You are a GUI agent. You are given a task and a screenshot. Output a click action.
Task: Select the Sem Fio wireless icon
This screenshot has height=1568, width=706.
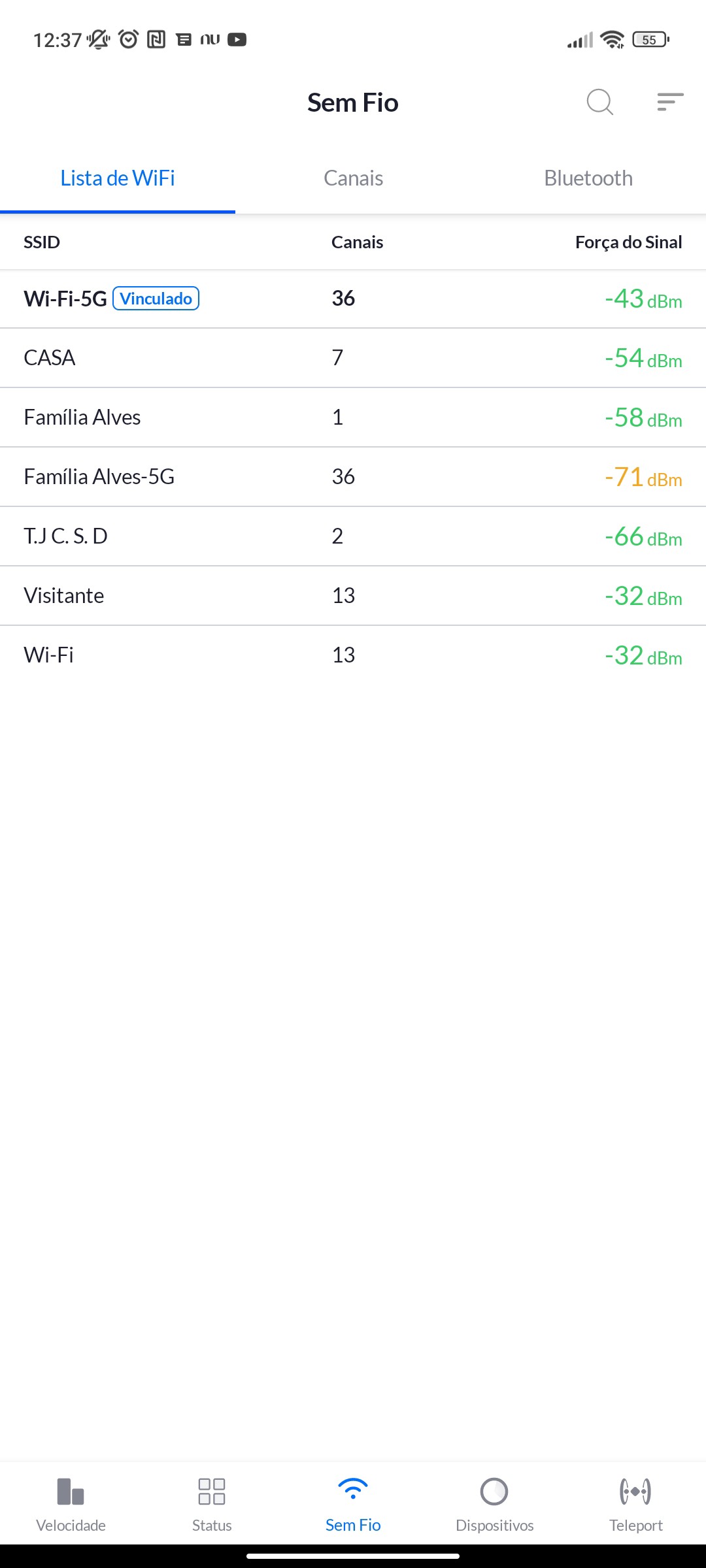pyautogui.click(x=353, y=1491)
